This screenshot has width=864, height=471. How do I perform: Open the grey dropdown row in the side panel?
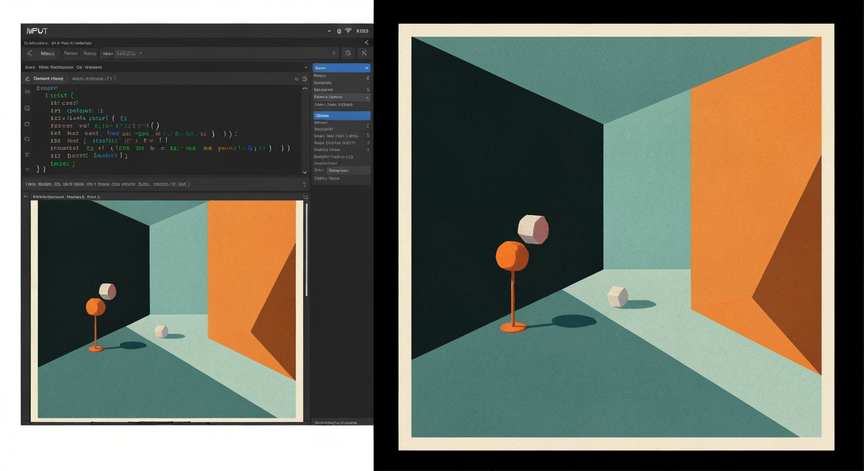coord(342,97)
